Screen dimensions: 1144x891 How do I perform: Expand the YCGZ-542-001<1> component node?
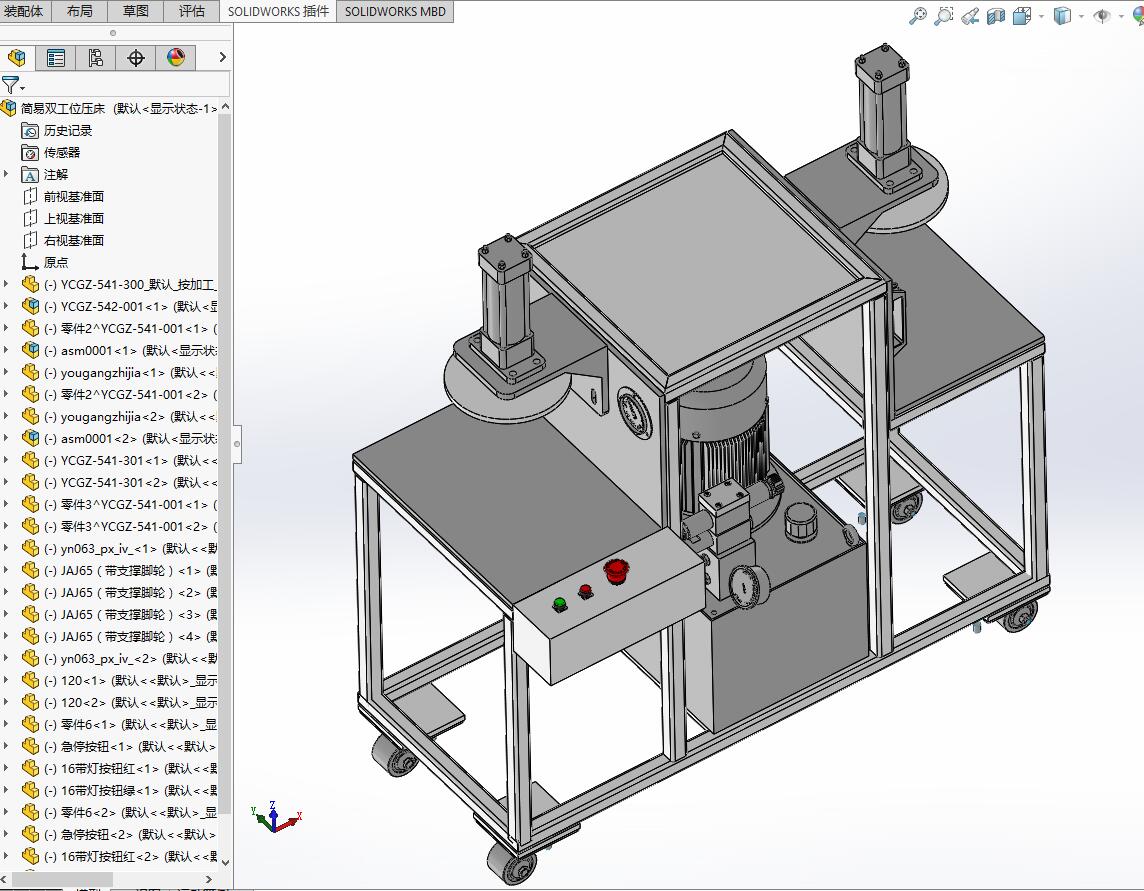(x=6, y=306)
